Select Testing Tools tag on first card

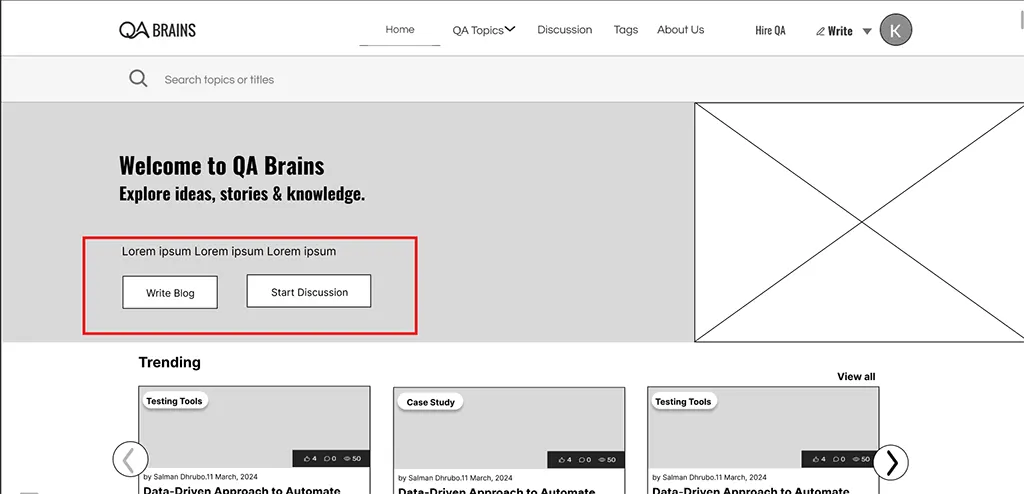click(x=174, y=401)
